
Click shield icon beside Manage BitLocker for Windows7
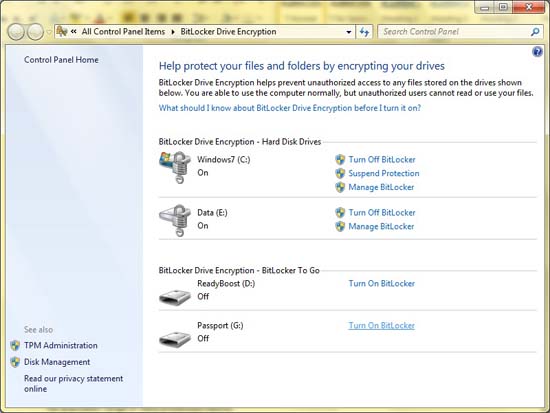coord(340,187)
